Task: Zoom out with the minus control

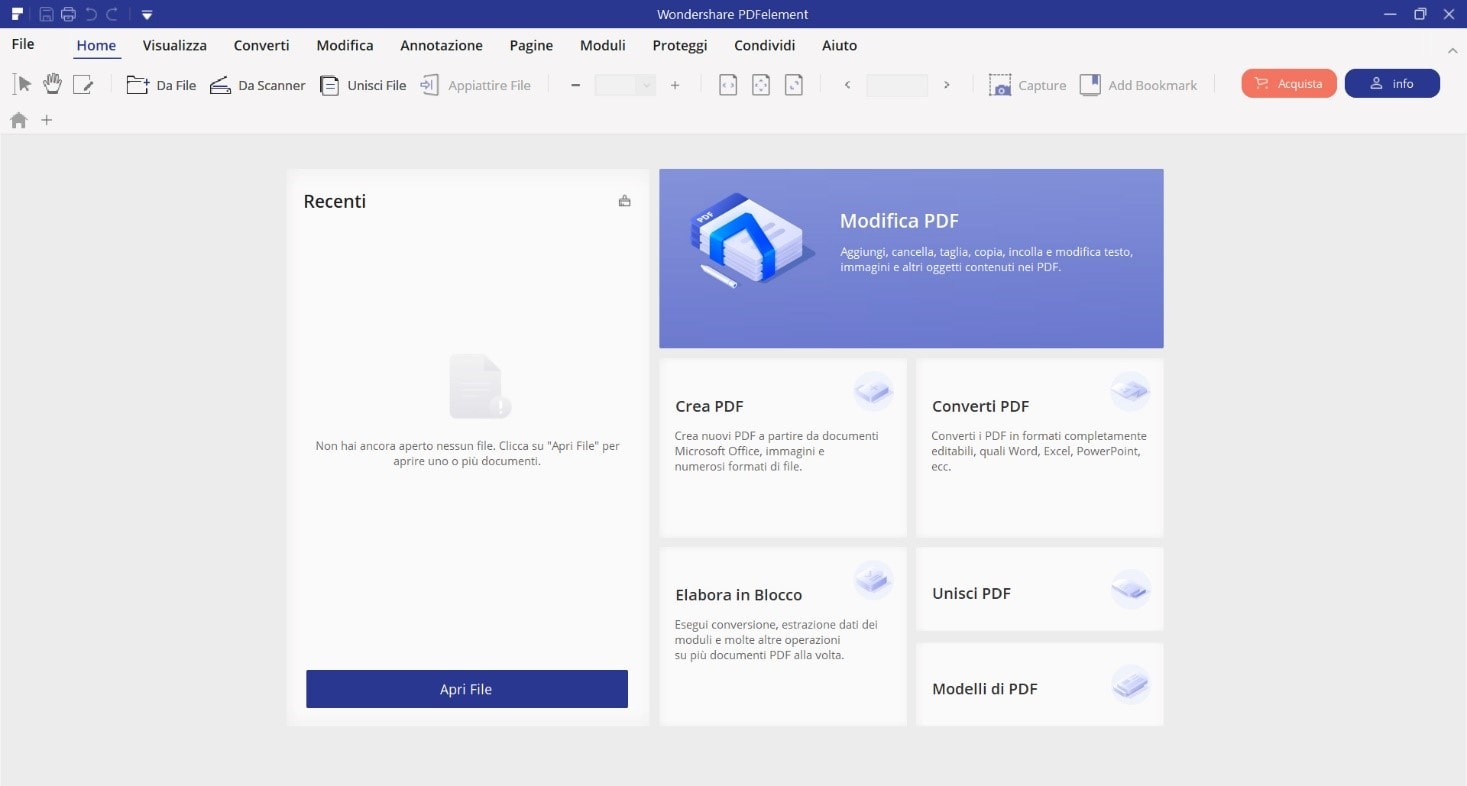Action: [575, 85]
